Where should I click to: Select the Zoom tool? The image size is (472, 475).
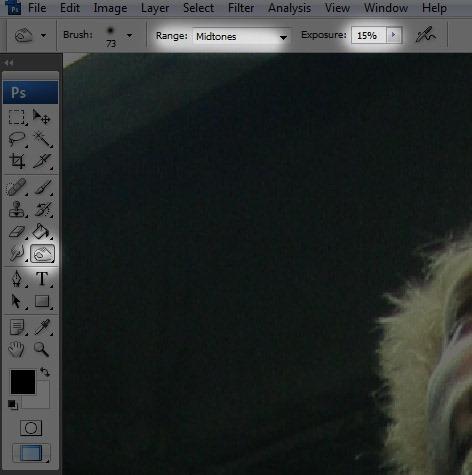42,350
